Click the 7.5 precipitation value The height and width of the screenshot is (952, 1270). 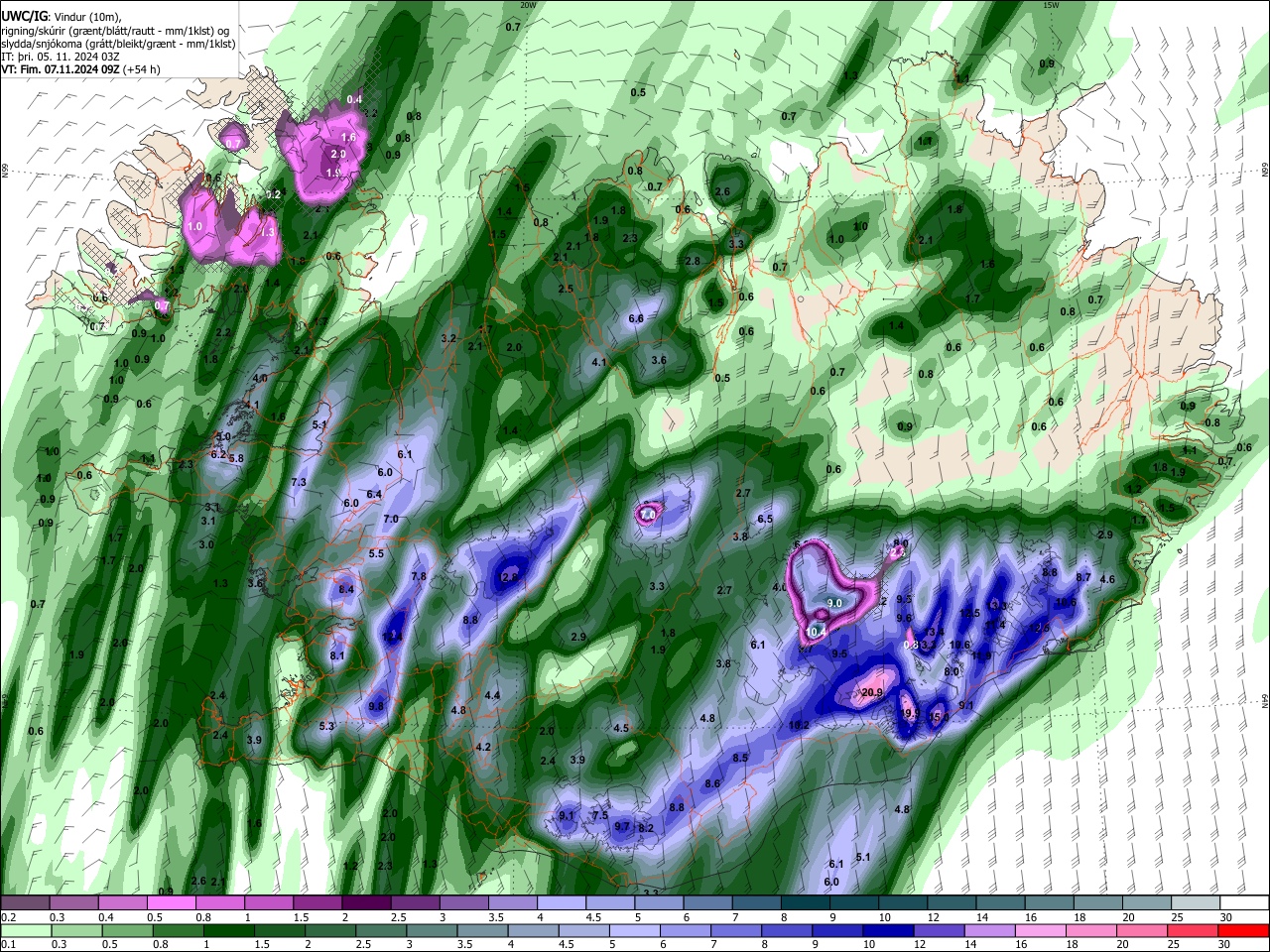click(x=600, y=815)
